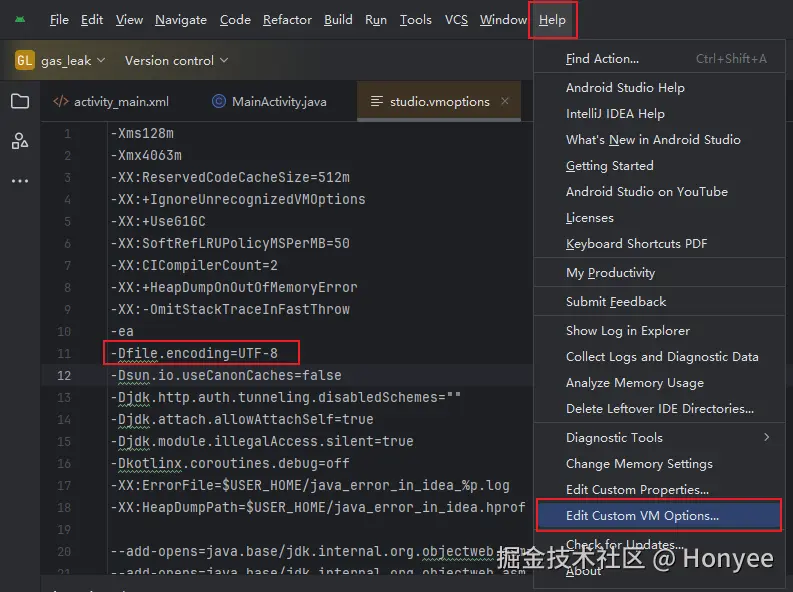The width and height of the screenshot is (793, 592).
Task: Click the -XX:+HeapDumpOnOutOfMemoryError line
Action: point(234,287)
